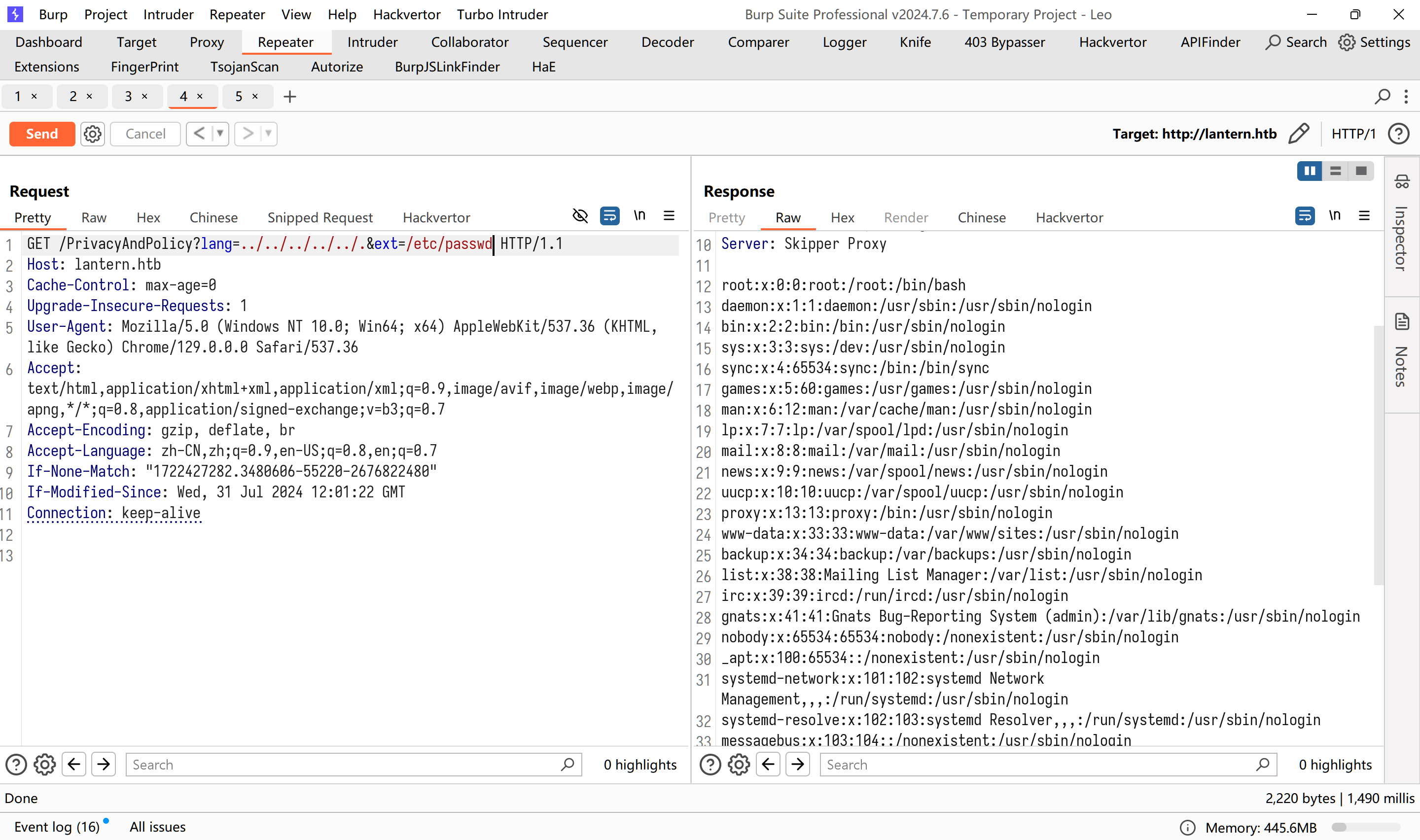The image size is (1420, 840).
Task: Click the Send request button
Action: [42, 134]
